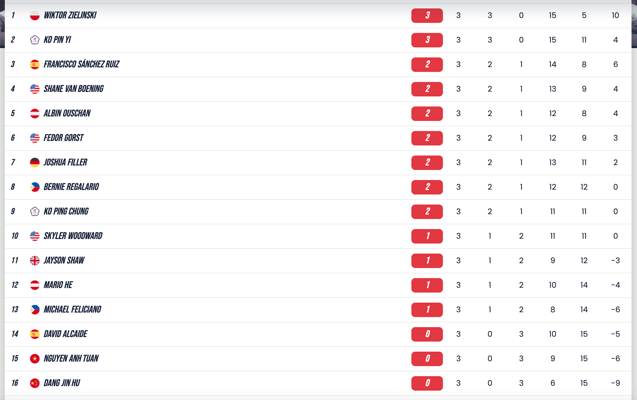
Task: Click the red points badge in Joshua Filler's row
Action: click(x=427, y=163)
